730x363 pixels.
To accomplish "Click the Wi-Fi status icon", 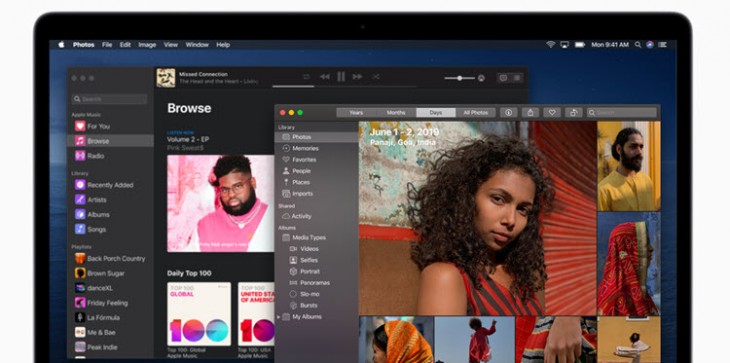I will pyautogui.click(x=551, y=45).
